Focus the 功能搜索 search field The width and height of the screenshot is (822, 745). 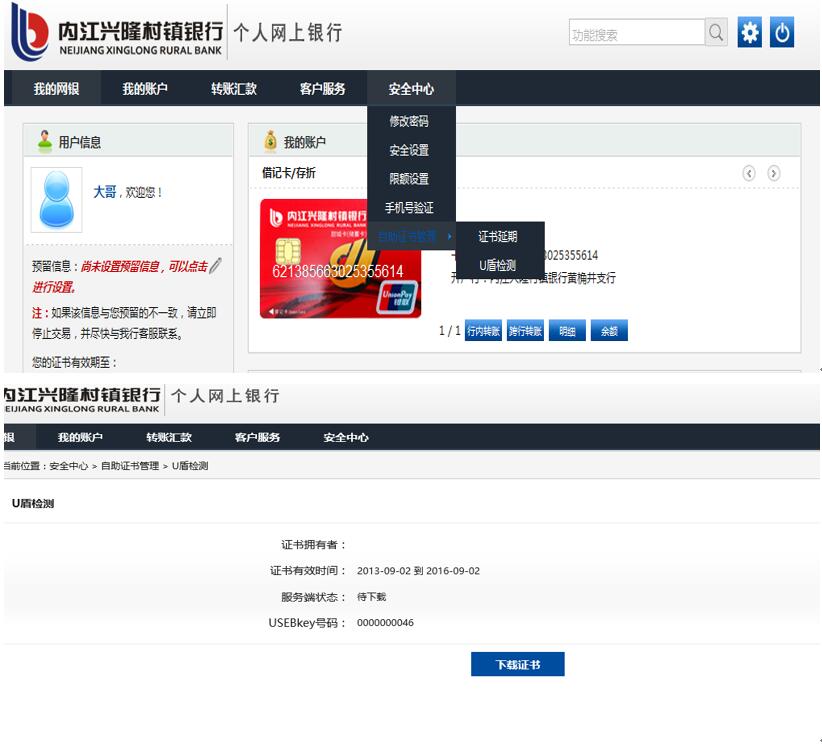click(637, 33)
